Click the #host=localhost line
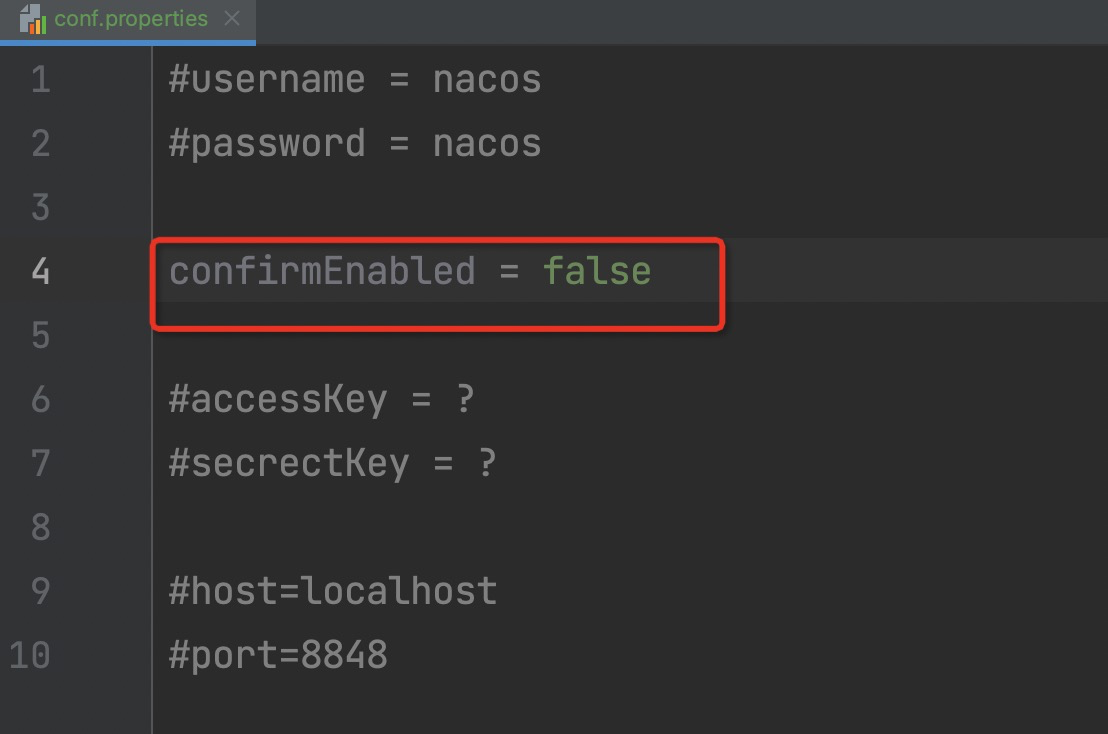The height and width of the screenshot is (734, 1108). 333,591
